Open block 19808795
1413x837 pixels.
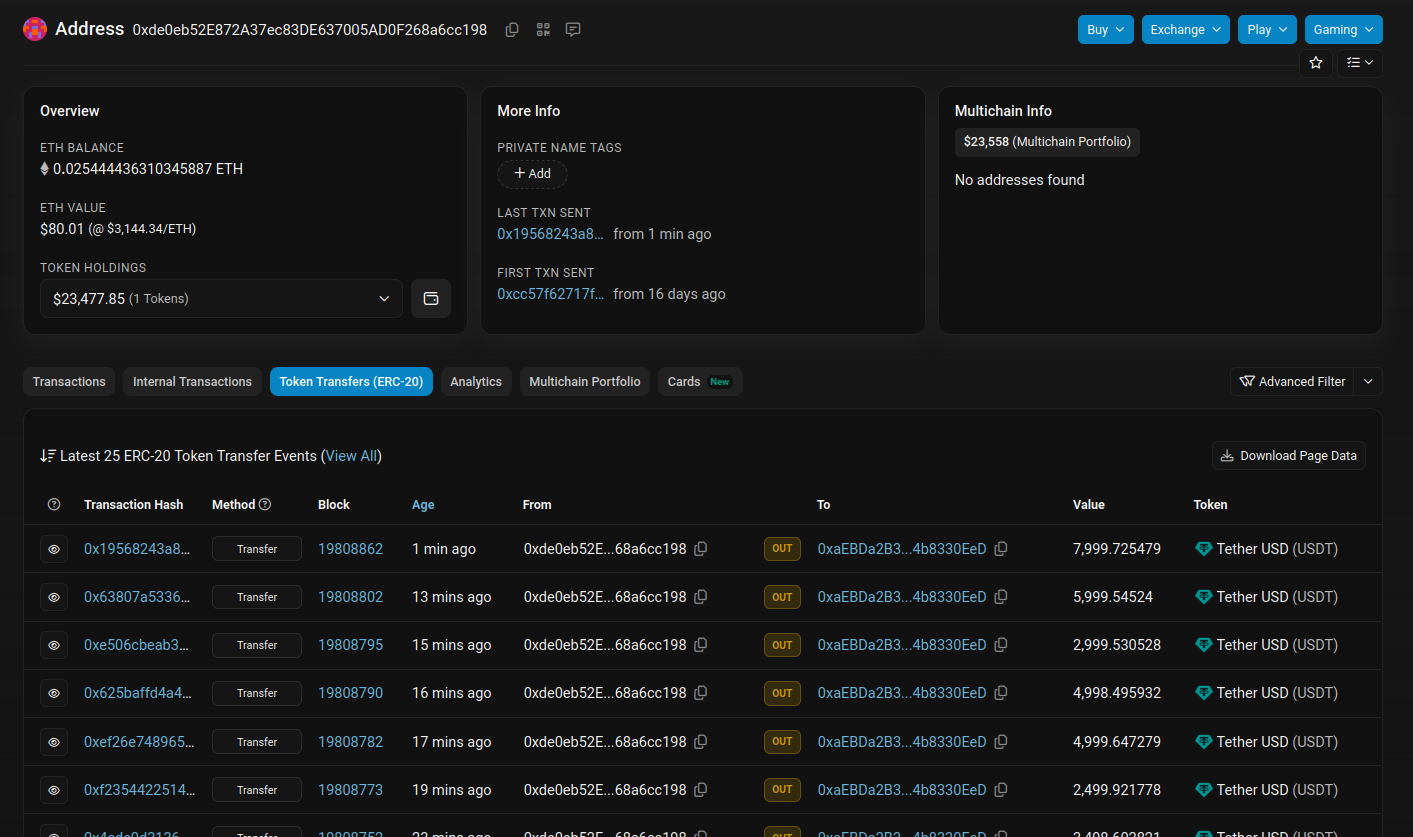pyautogui.click(x=350, y=645)
